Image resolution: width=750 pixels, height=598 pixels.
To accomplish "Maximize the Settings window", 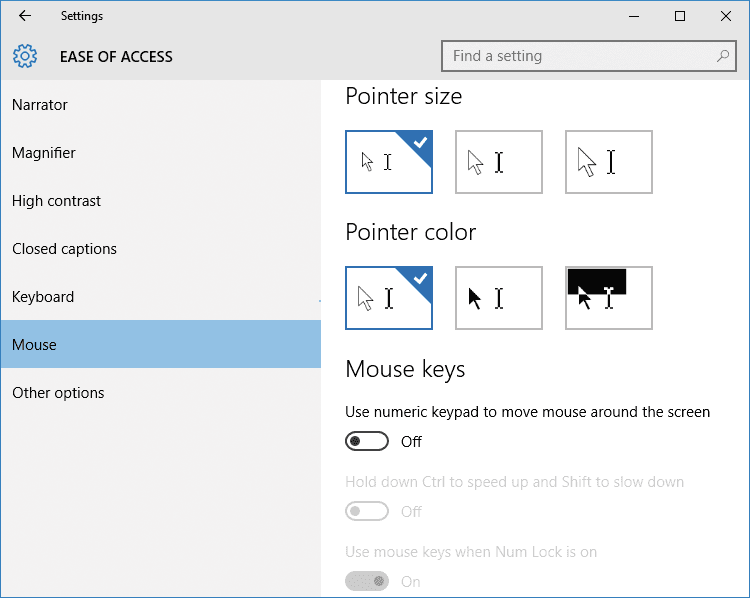I will (680, 16).
